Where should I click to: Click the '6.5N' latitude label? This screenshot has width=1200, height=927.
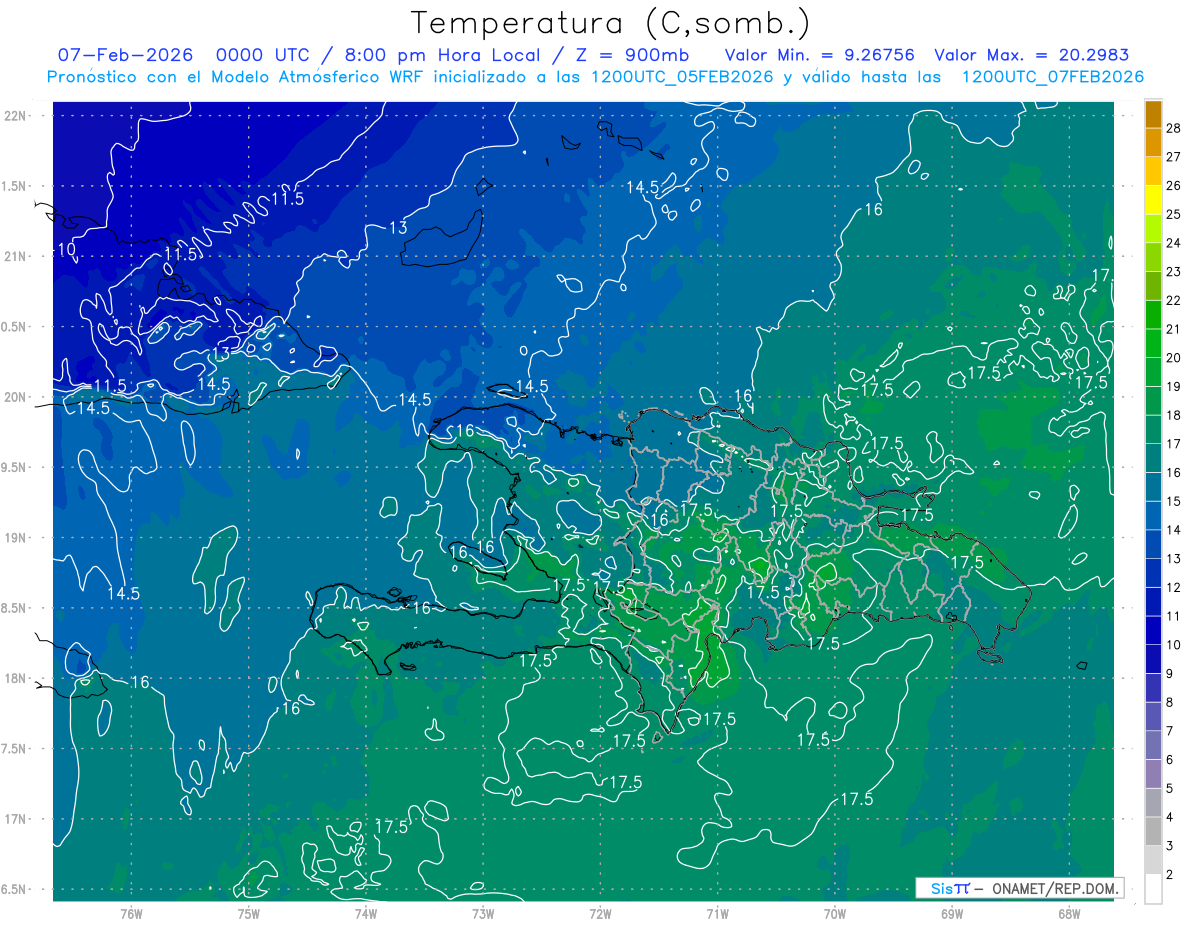[13, 889]
